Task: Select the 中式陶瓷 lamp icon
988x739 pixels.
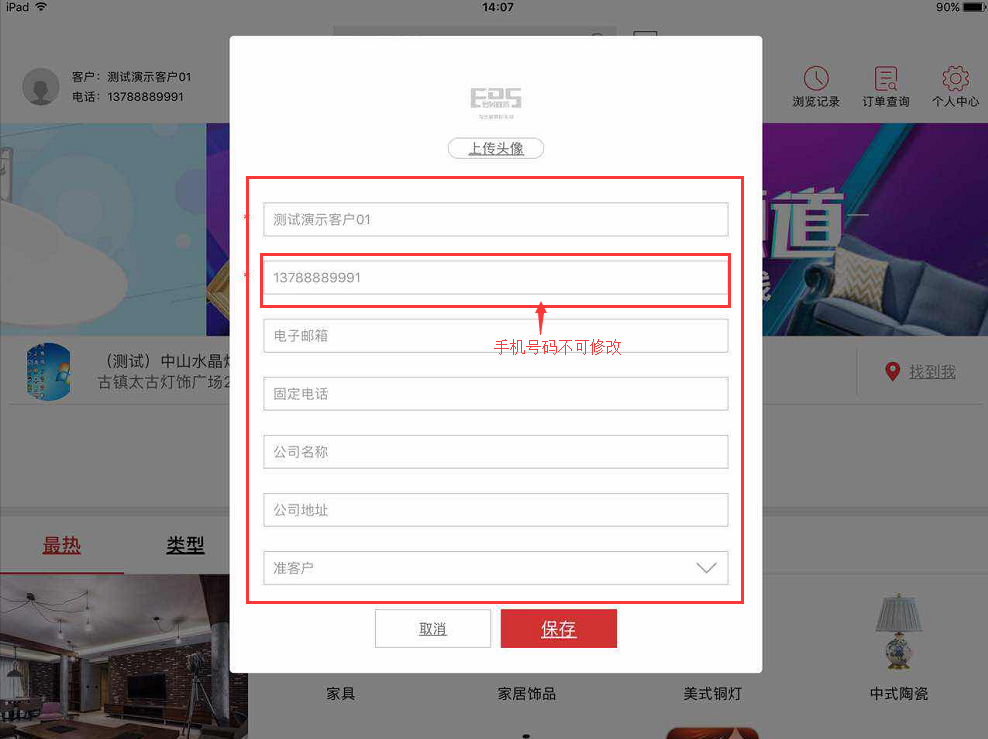Action: click(x=899, y=632)
